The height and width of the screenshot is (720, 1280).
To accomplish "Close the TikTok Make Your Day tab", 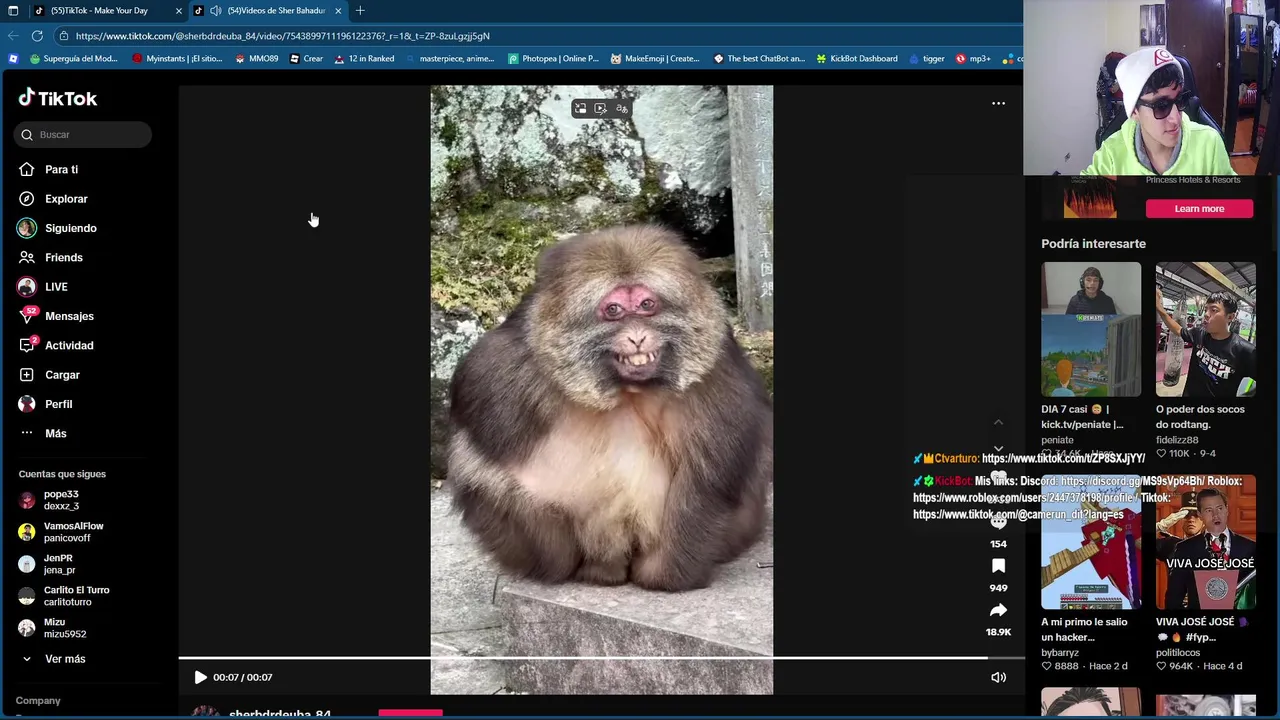I will [179, 10].
